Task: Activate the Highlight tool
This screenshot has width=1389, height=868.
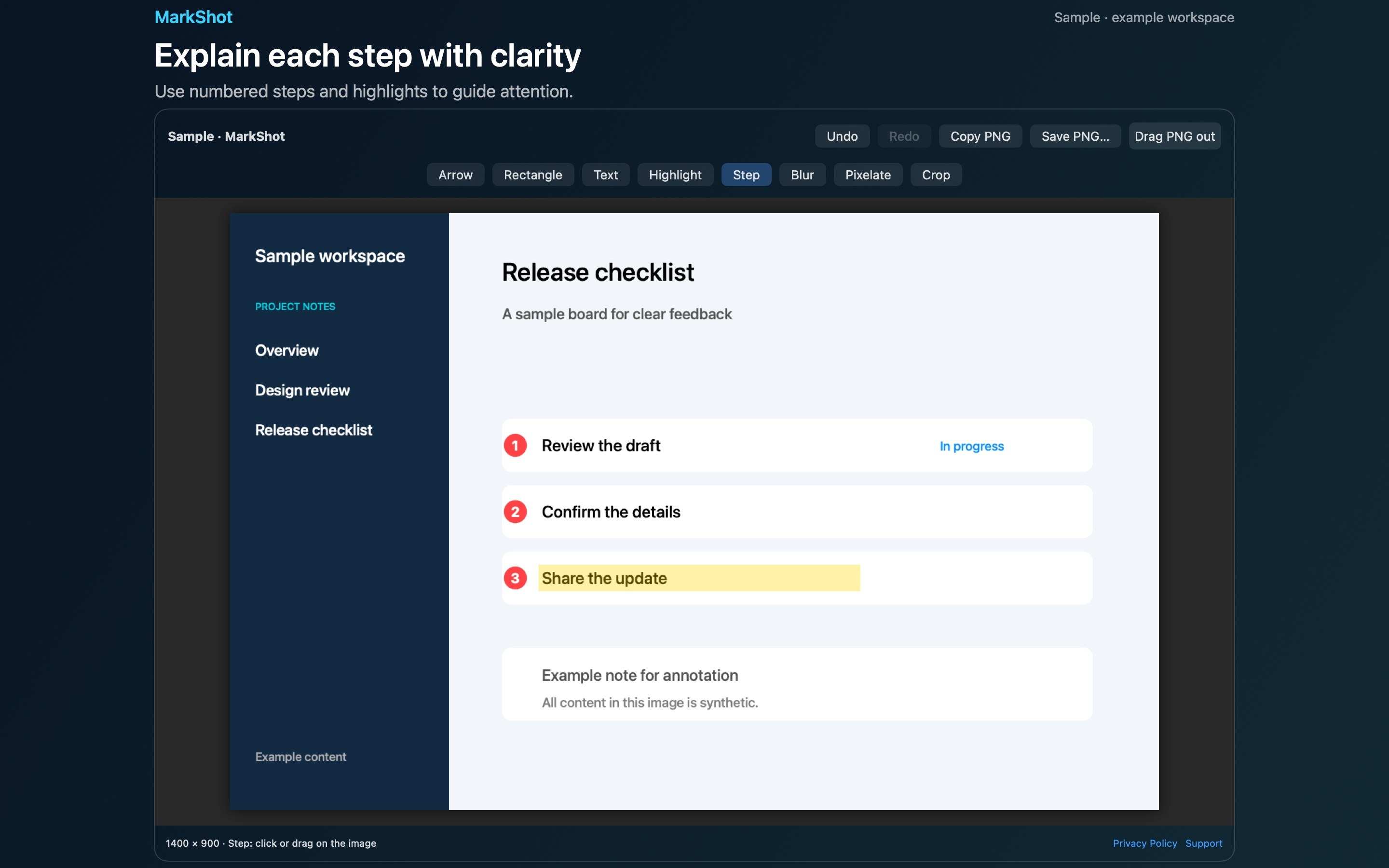Action: pyautogui.click(x=675, y=175)
